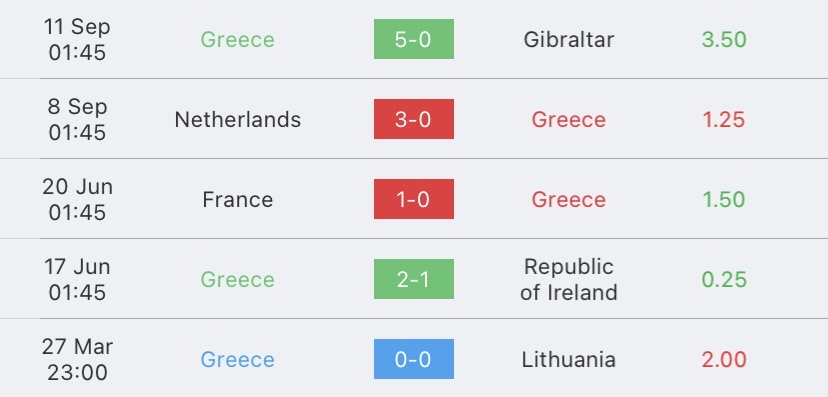Open the blue 0-0 score badge
The height and width of the screenshot is (397, 828).
[x=413, y=359]
